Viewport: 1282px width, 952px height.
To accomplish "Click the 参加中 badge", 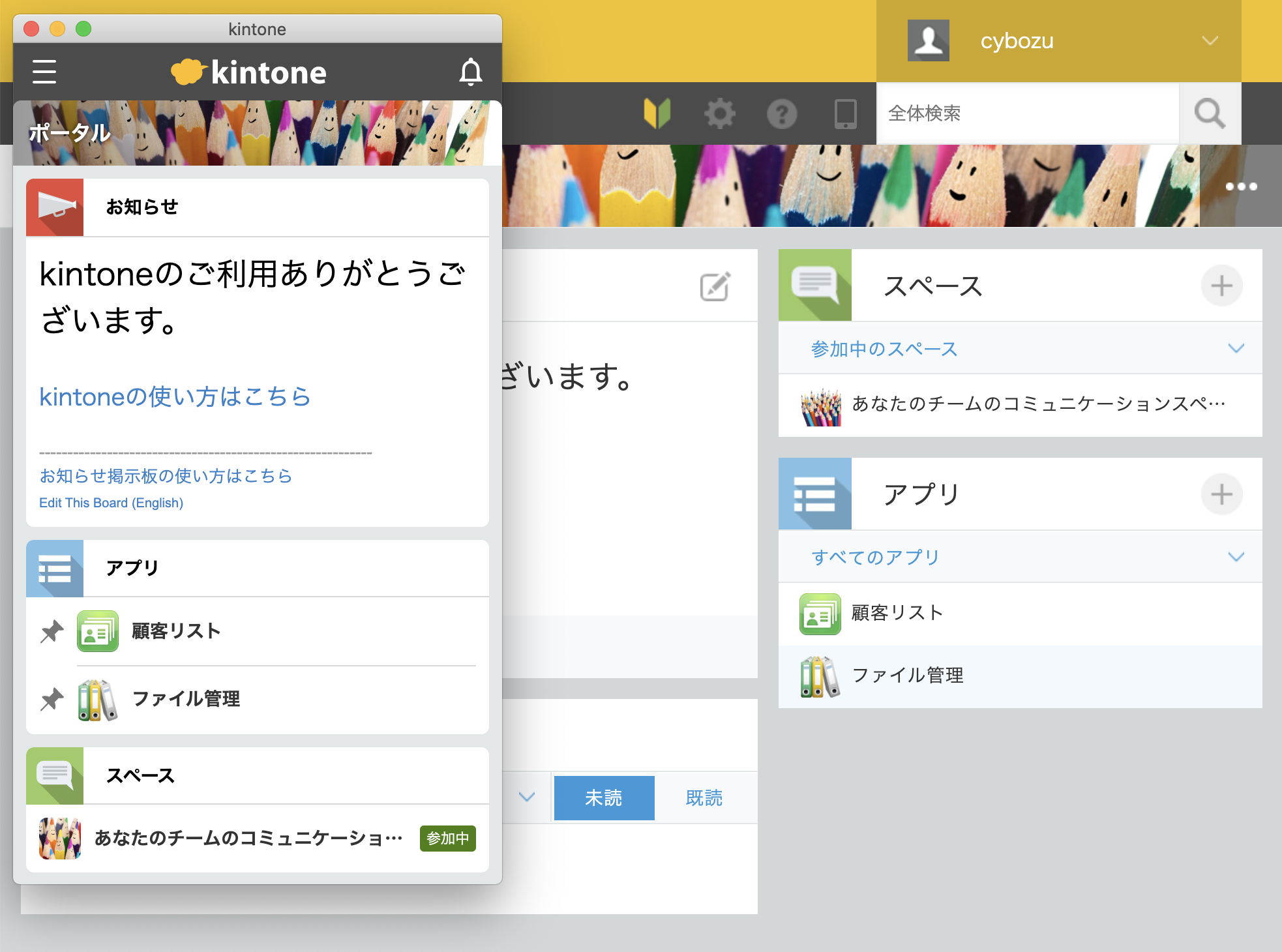I will click(x=448, y=838).
